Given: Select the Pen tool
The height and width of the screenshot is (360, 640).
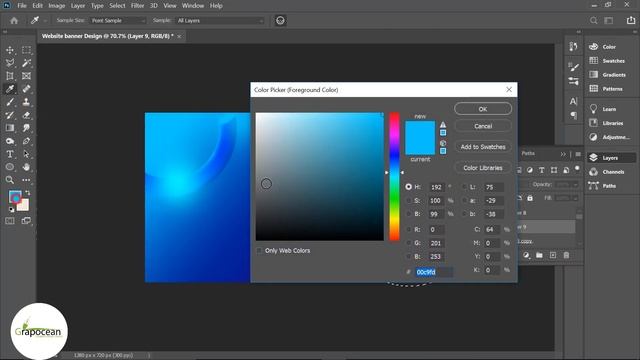Looking at the screenshot, I should pos(27,141).
